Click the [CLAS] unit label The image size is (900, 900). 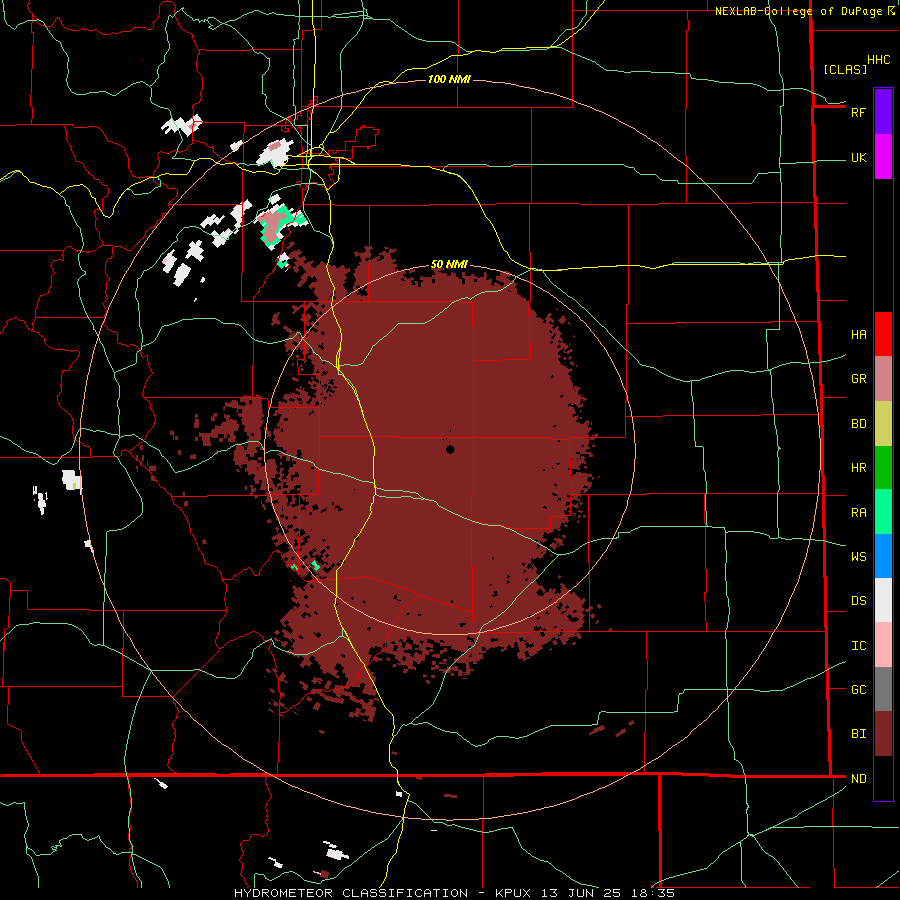845,69
